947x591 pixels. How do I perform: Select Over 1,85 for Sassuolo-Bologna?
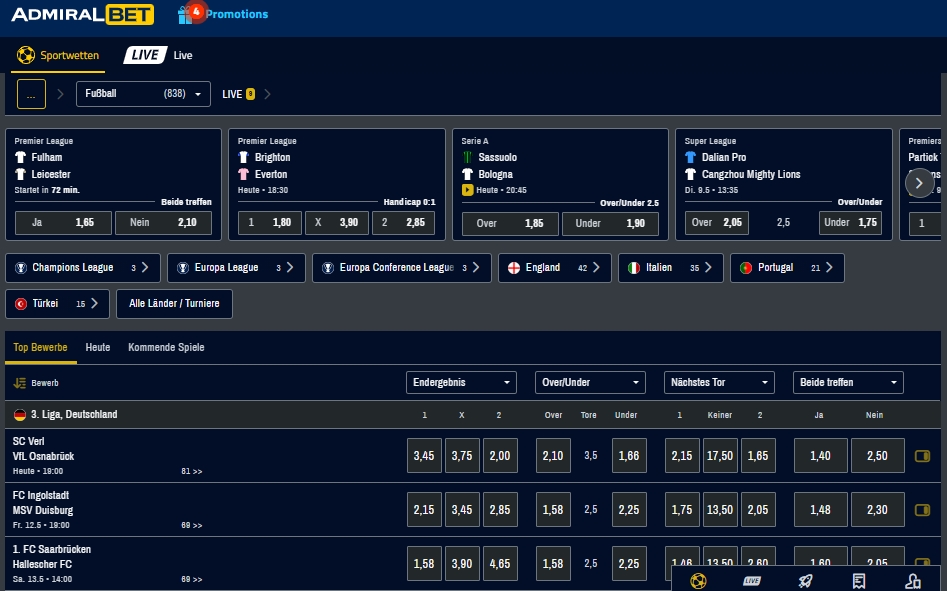tap(510, 224)
